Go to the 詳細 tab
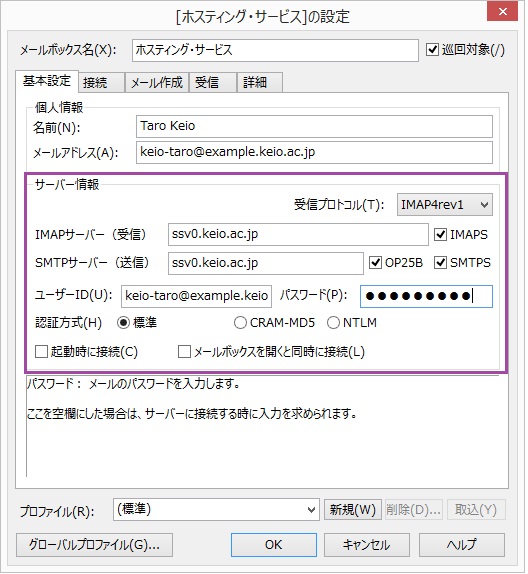This screenshot has width=528, height=574. pyautogui.click(x=261, y=83)
